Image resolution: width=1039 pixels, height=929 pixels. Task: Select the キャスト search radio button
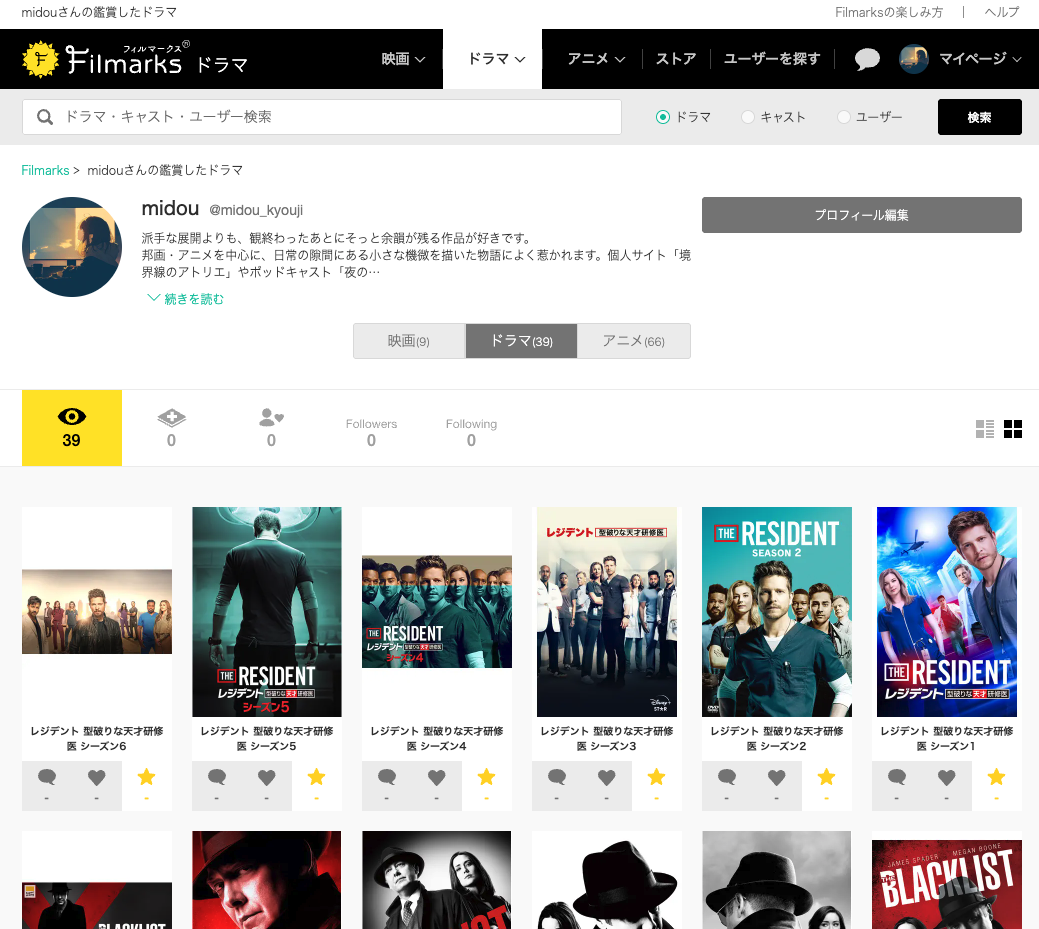click(x=747, y=117)
